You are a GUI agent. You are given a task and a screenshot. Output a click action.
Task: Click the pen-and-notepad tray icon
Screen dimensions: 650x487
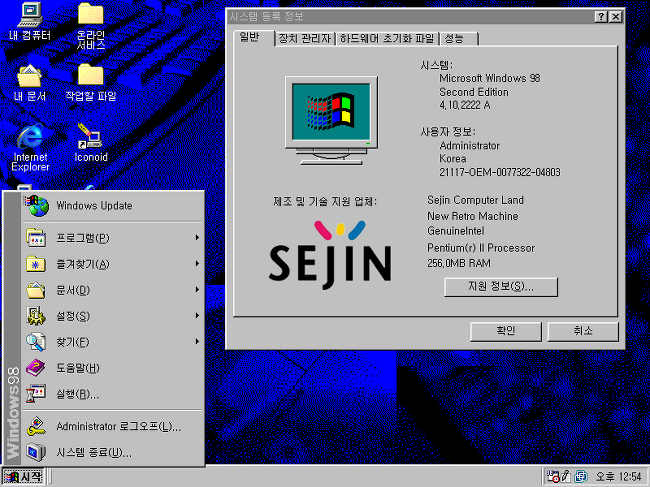566,477
